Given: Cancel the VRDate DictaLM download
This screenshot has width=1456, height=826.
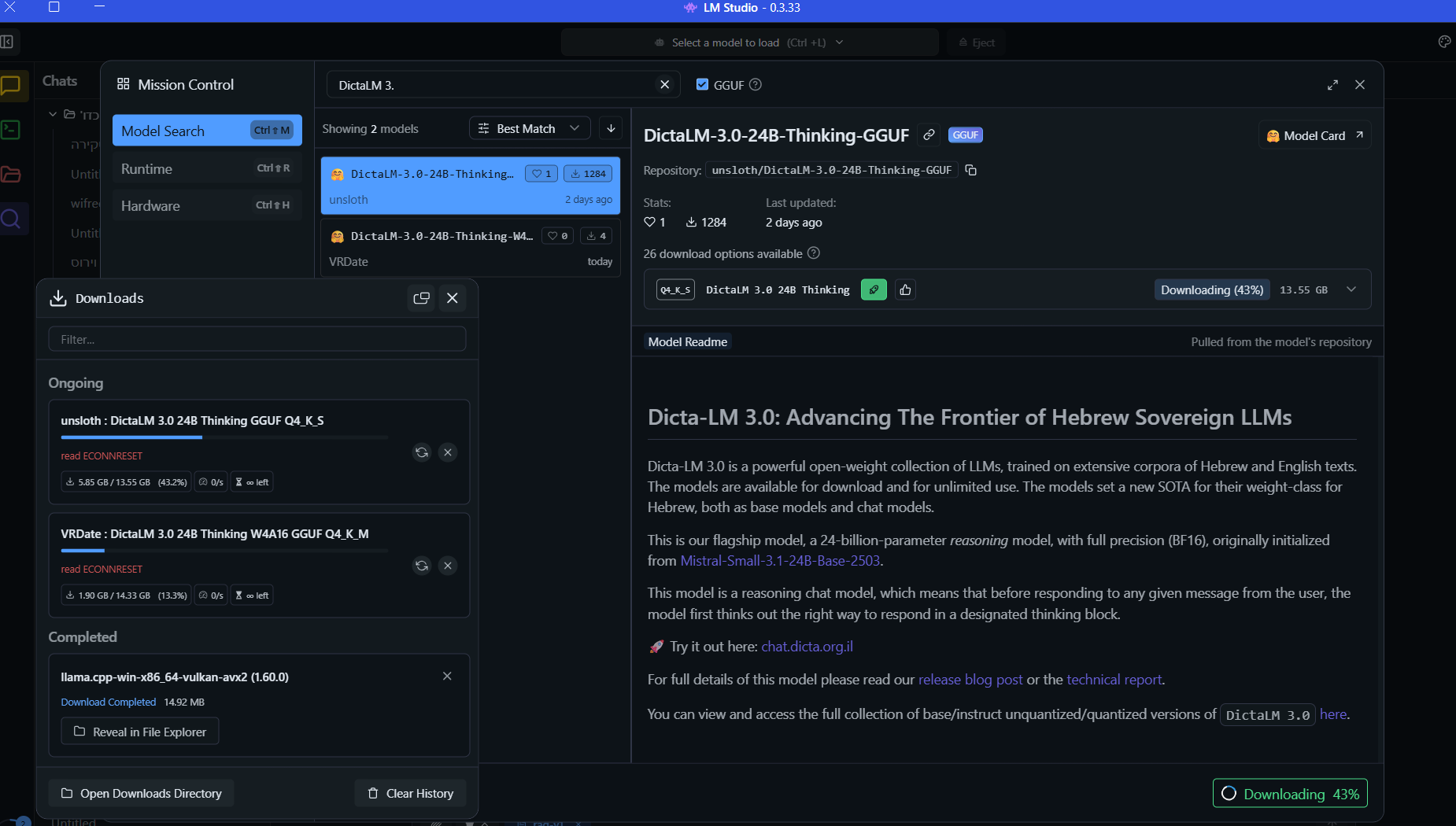Looking at the screenshot, I should (448, 566).
